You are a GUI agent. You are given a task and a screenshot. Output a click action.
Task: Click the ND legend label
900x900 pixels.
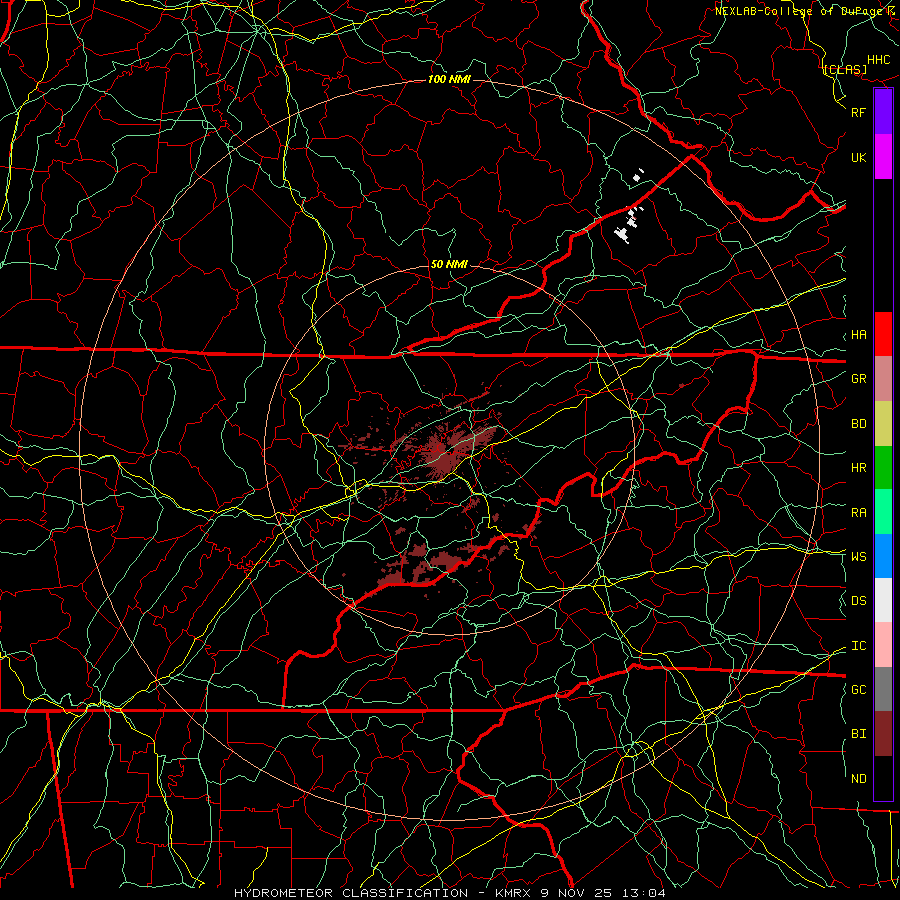pyautogui.click(x=858, y=779)
